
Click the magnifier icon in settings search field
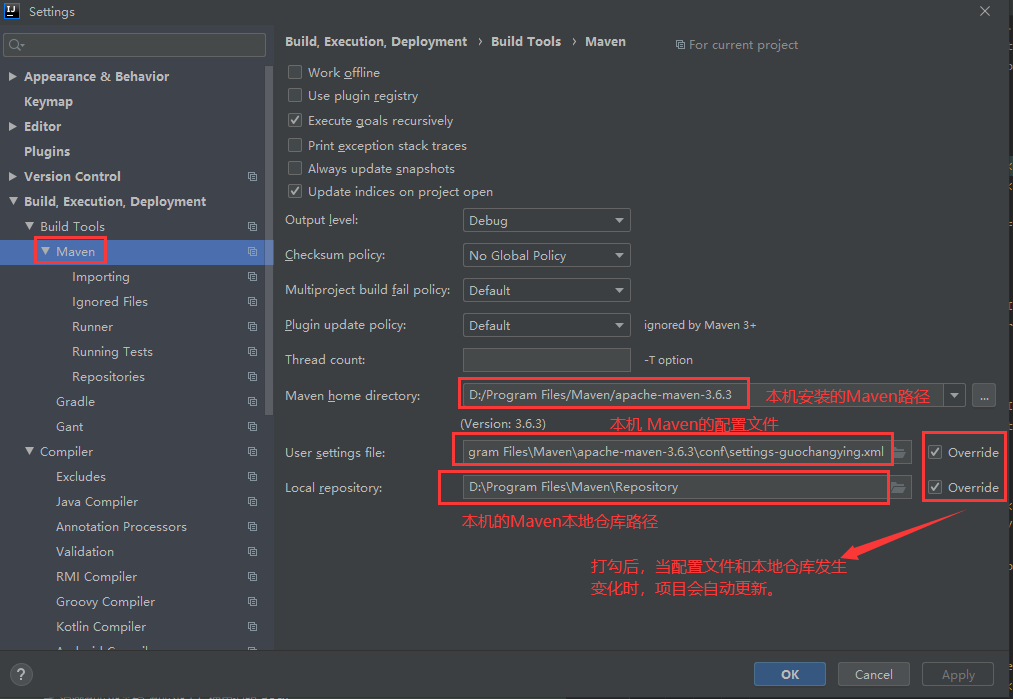pos(16,44)
